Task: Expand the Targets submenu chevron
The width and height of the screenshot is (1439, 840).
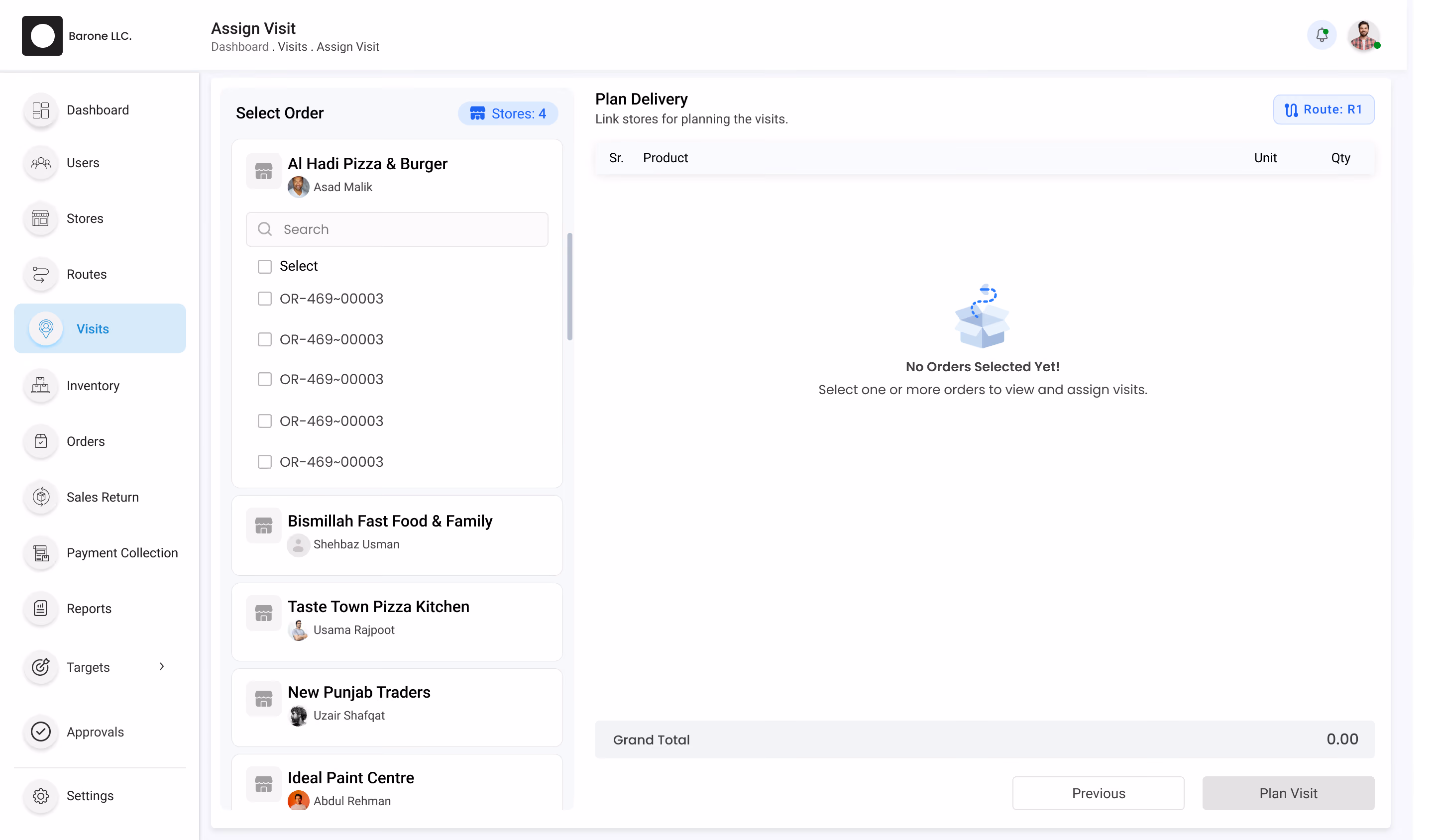Action: pos(162,667)
